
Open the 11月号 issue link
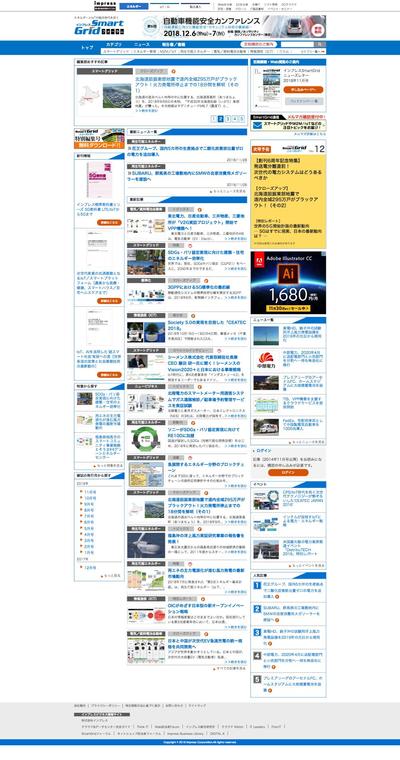click(x=90, y=492)
